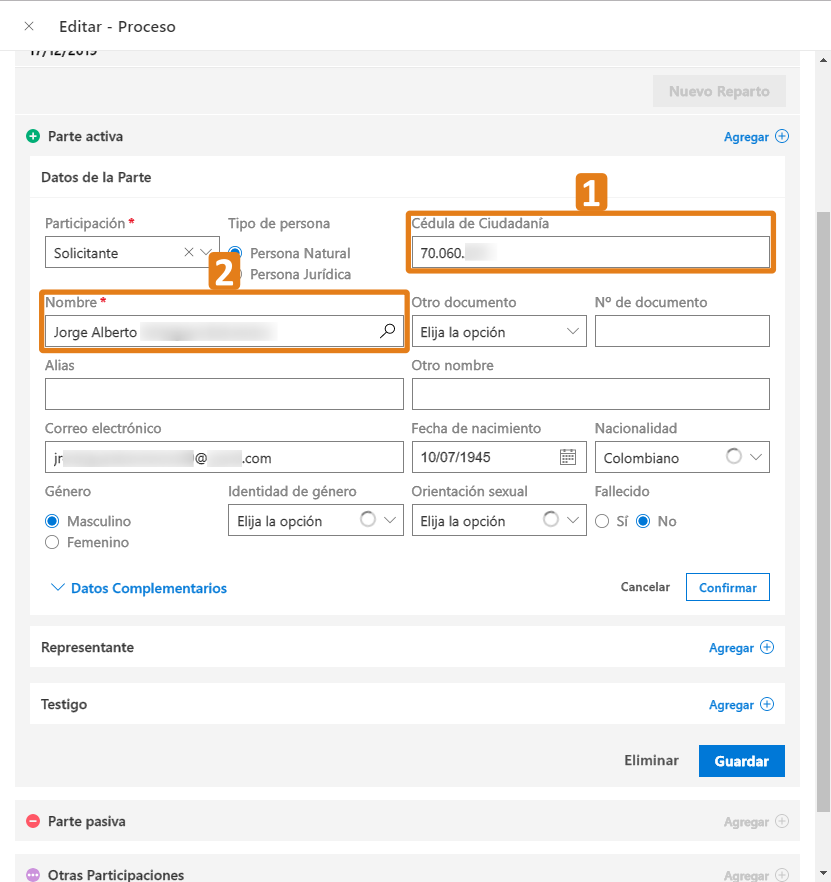Click the plus circle icon in Representante row
Screen dimensions: 831x882
pyautogui.click(x=767, y=647)
